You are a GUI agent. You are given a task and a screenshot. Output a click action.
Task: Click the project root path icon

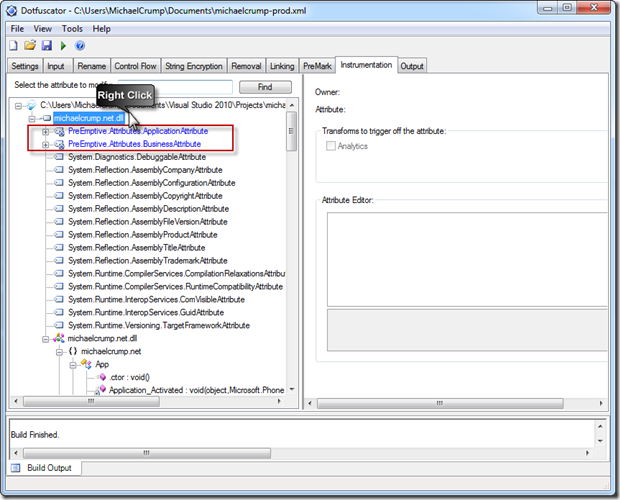click(x=31, y=105)
